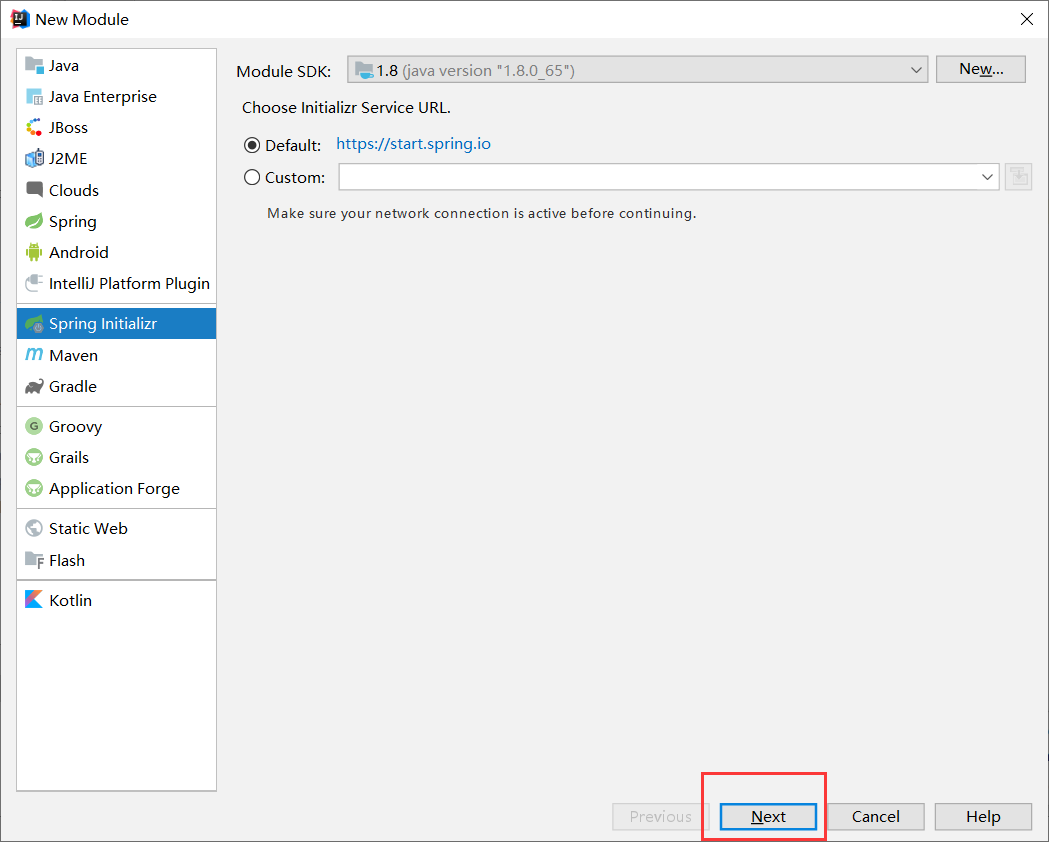Viewport: 1049px width, 842px height.
Task: Click the Next button
Action: coord(768,817)
